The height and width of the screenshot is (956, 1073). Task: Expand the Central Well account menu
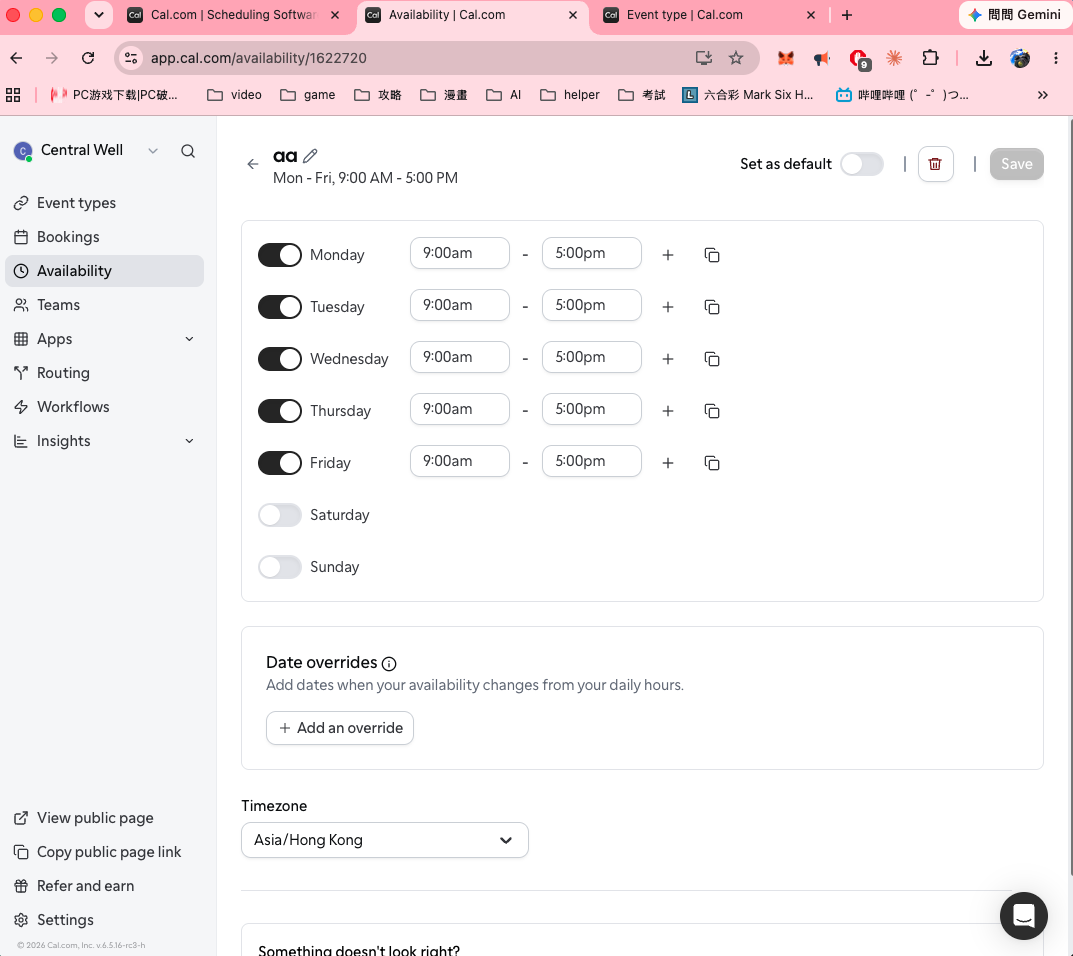[x=86, y=151]
